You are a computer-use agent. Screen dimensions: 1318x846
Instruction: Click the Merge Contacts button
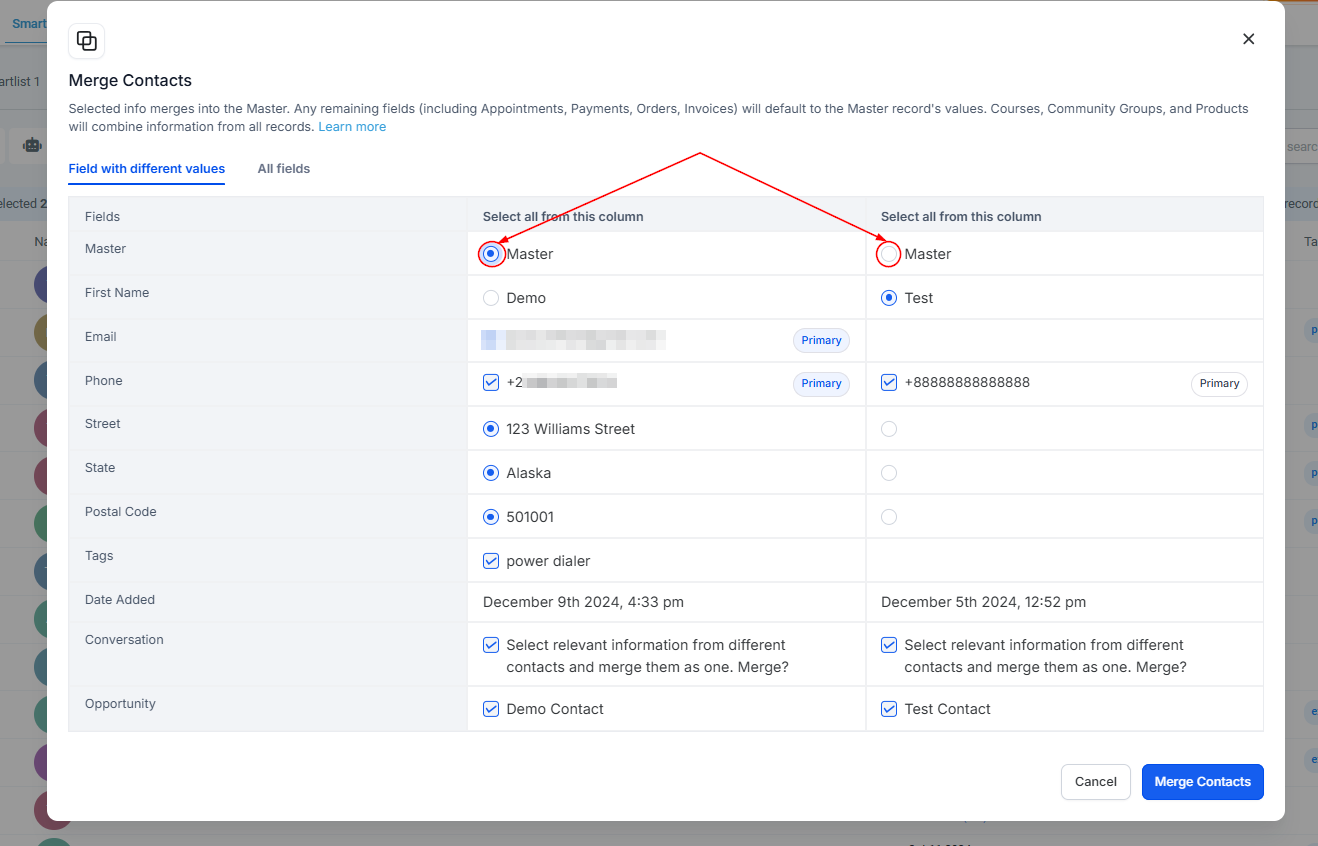click(1203, 782)
